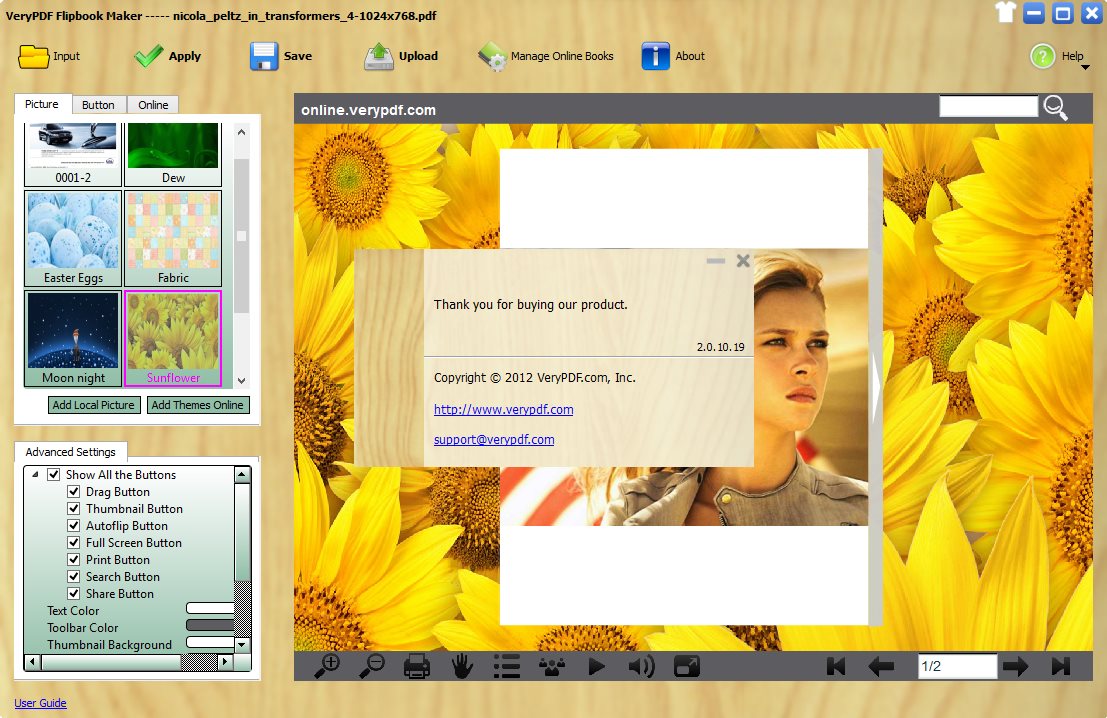Open the http://www.verypdf.com link
This screenshot has width=1107, height=718.
(x=503, y=409)
